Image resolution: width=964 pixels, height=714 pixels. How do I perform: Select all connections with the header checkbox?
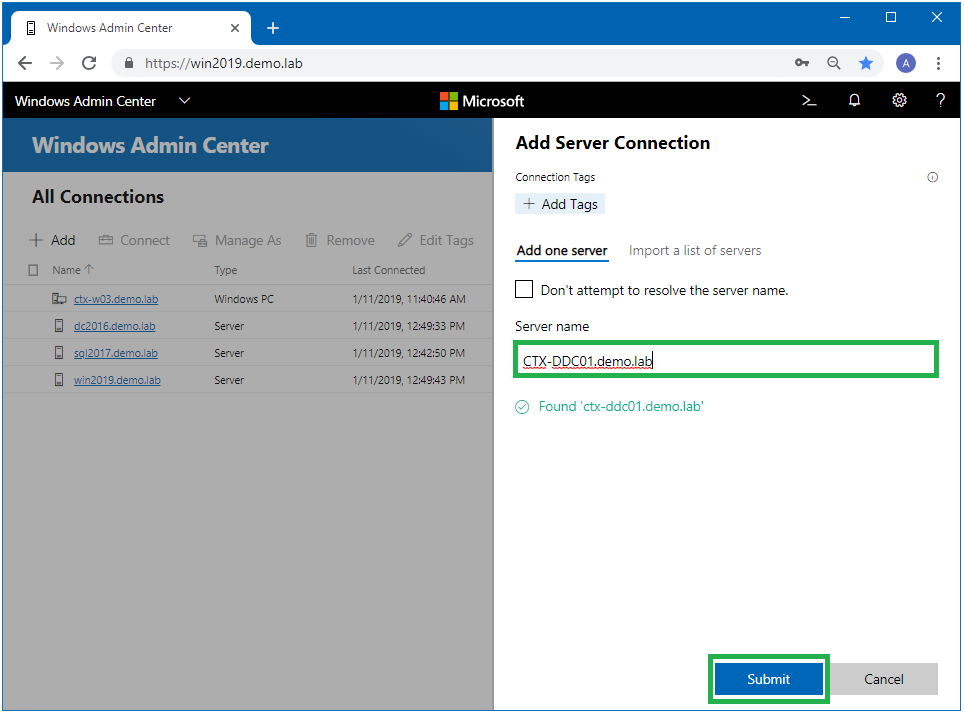(x=33, y=269)
